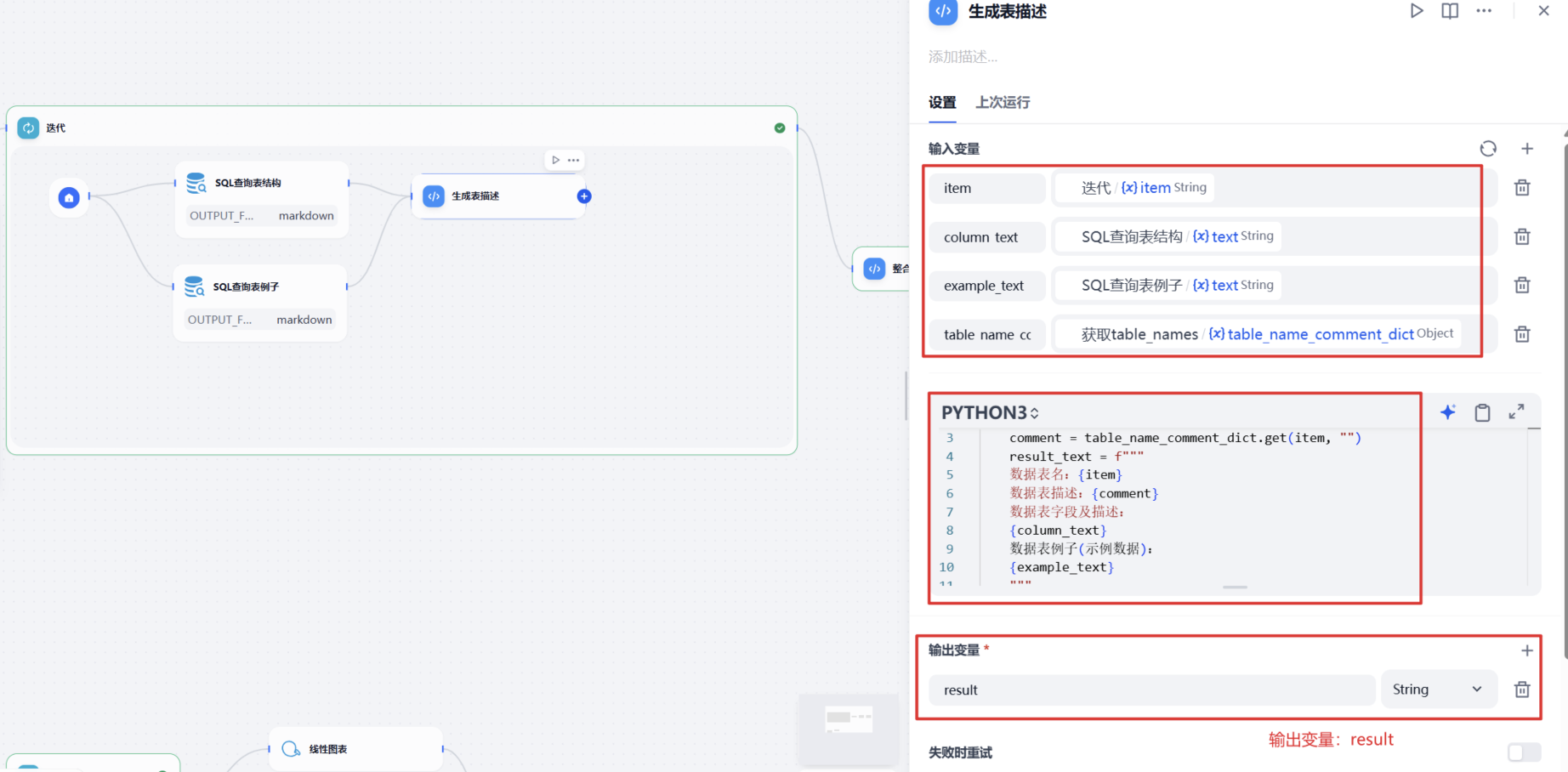The width and height of the screenshot is (1568, 772).
Task: Change the SQL查询表例子 / text variable reference
Action: [x=1168, y=285]
